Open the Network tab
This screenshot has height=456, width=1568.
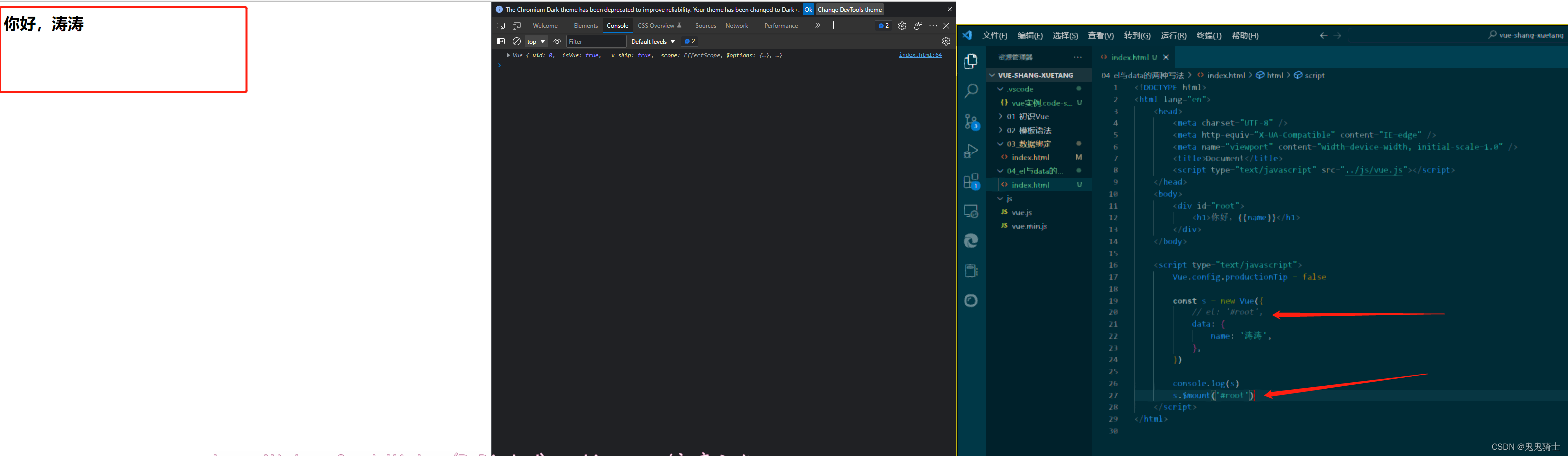point(736,25)
